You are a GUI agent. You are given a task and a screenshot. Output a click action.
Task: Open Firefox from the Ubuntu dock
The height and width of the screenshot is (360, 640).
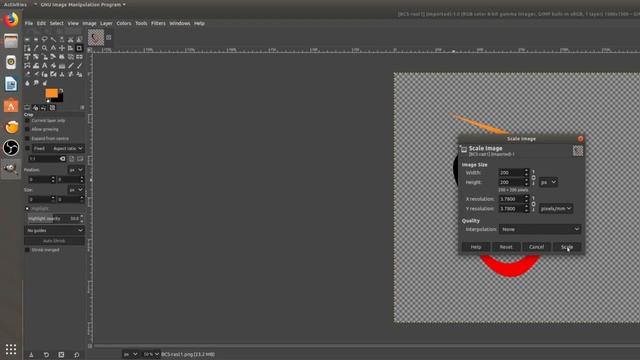(11, 20)
